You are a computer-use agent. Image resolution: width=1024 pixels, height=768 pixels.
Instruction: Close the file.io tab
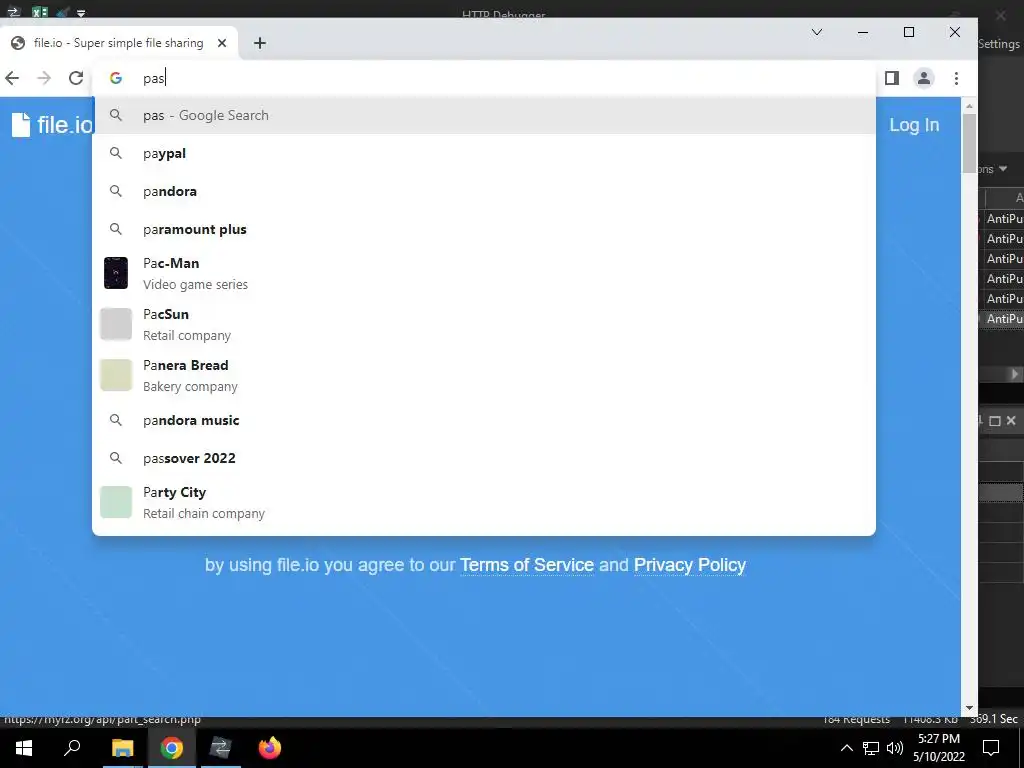click(x=222, y=43)
